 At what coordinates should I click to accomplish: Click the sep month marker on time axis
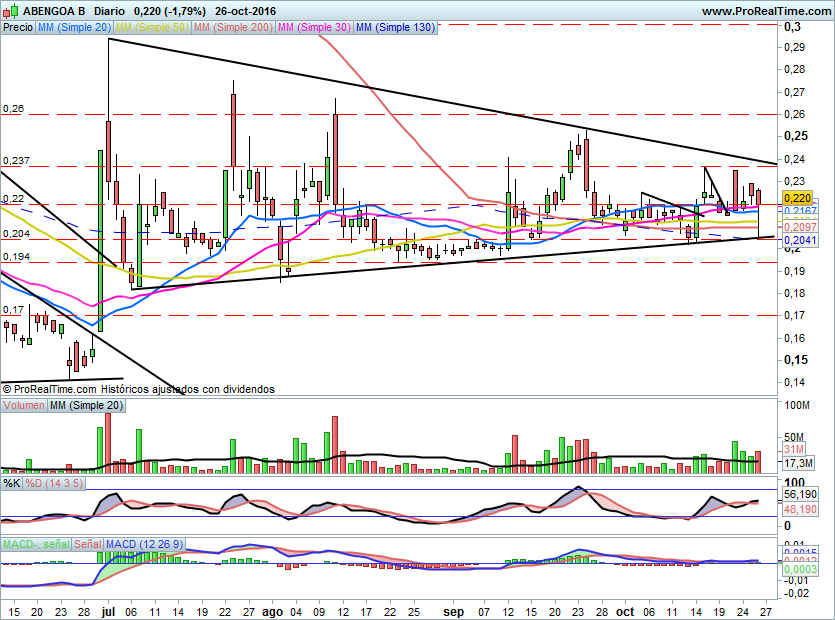(454, 612)
